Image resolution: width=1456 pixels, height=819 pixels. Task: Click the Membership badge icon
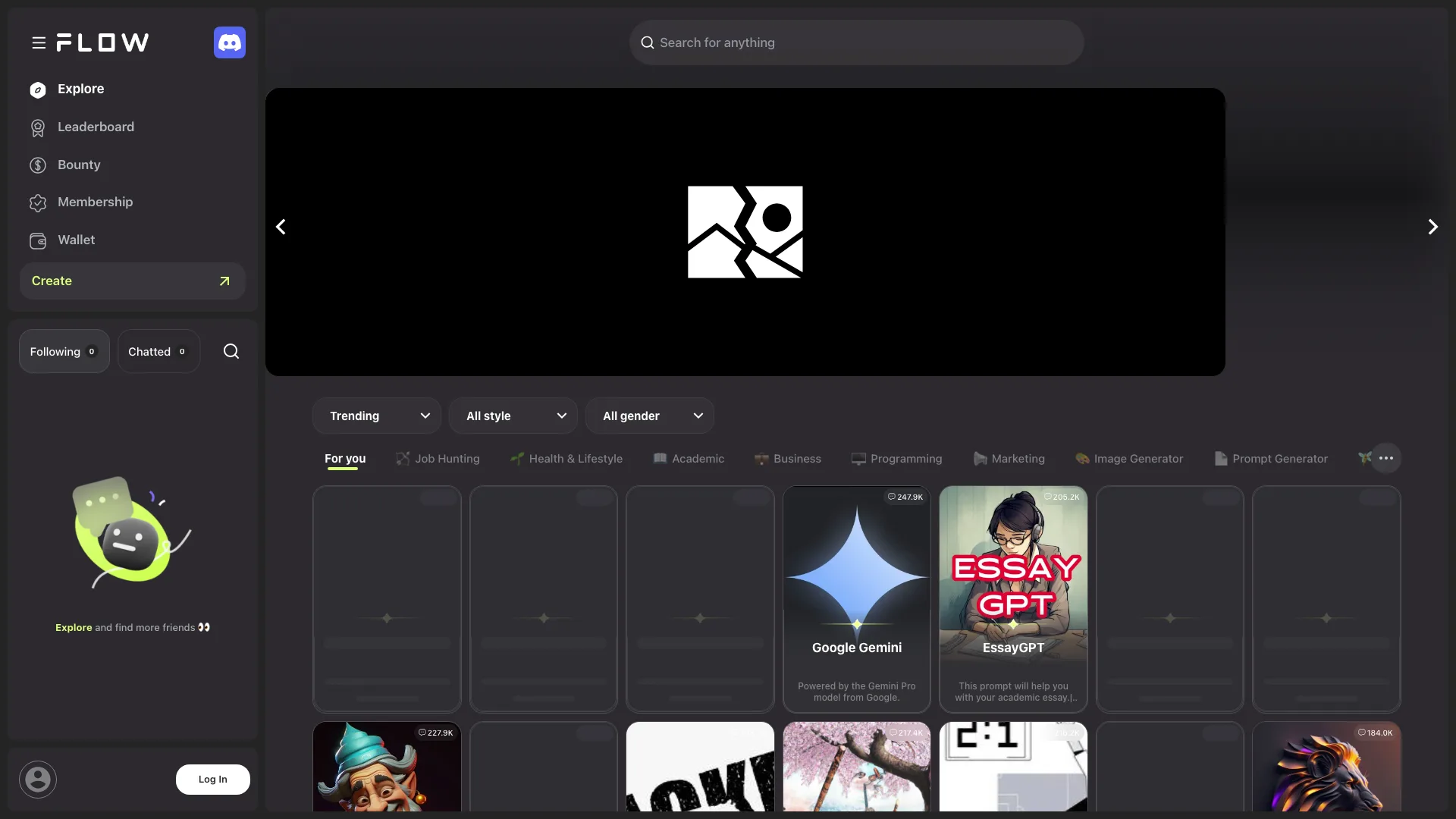pos(38,203)
